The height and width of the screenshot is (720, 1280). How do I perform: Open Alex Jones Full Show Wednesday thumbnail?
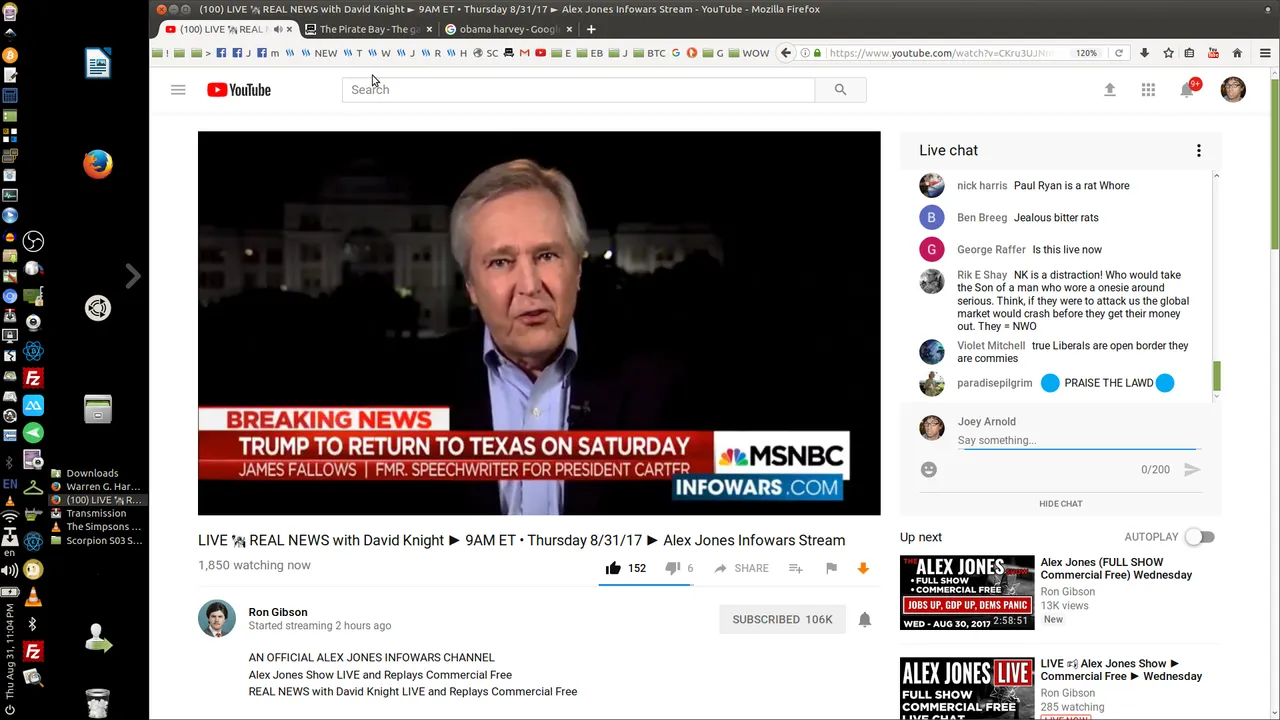(967, 592)
